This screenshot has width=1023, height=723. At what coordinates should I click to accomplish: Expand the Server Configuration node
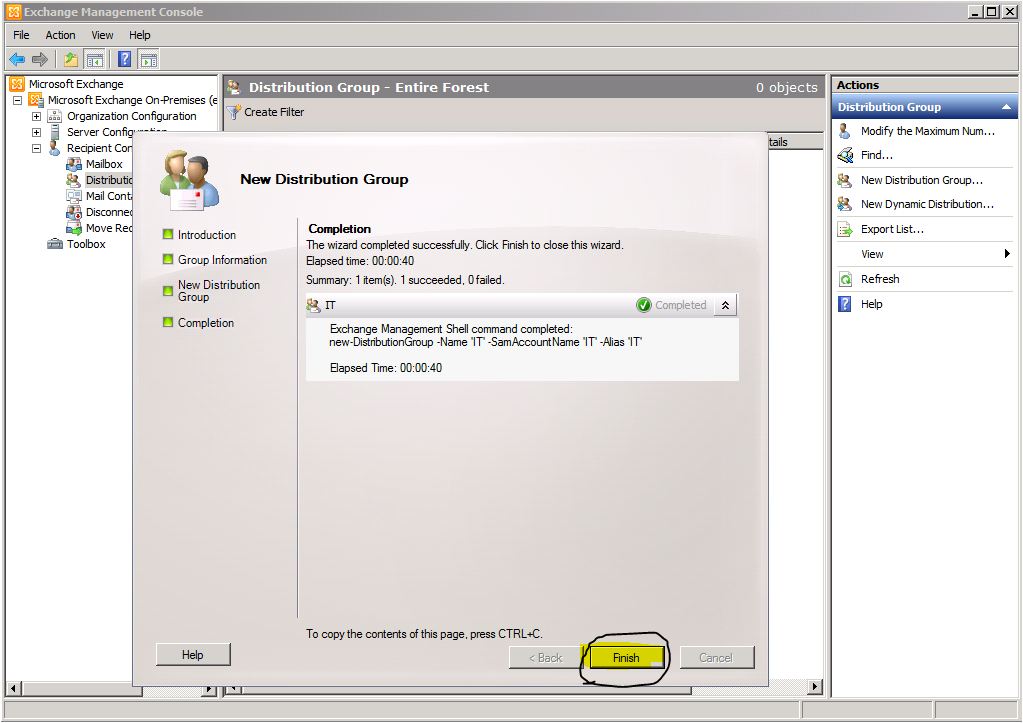37,132
